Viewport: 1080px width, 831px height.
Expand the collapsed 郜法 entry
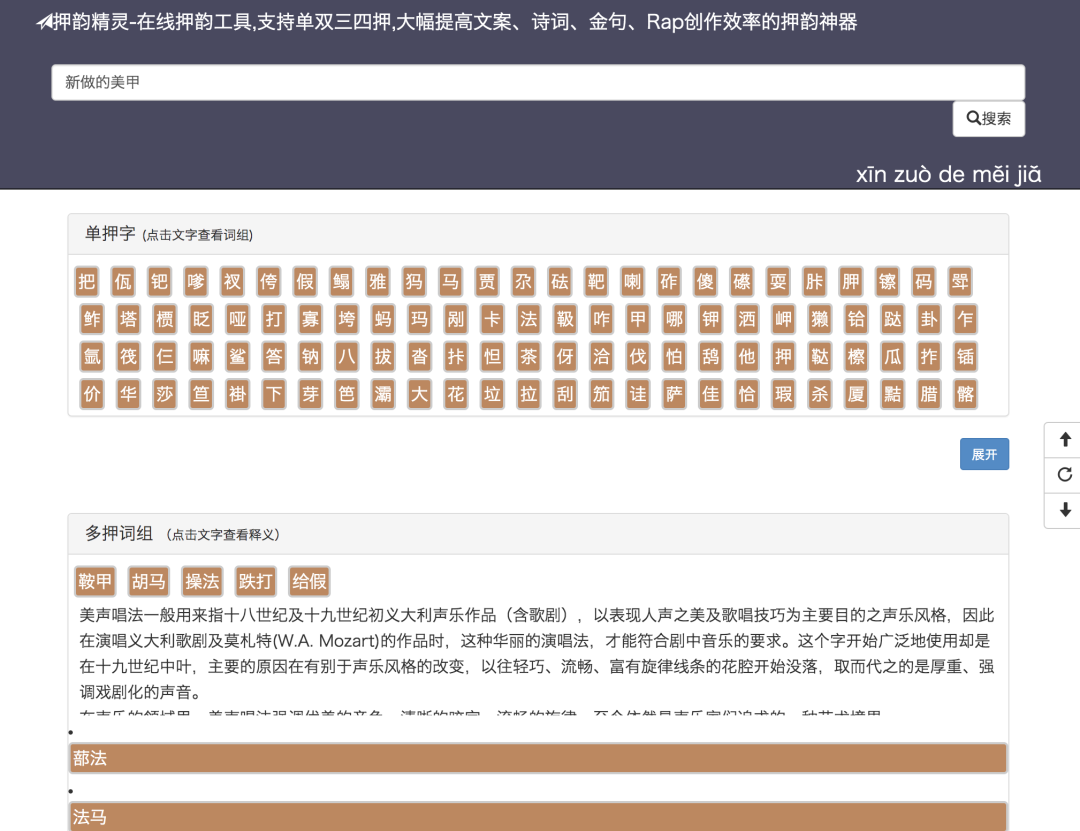click(539, 758)
